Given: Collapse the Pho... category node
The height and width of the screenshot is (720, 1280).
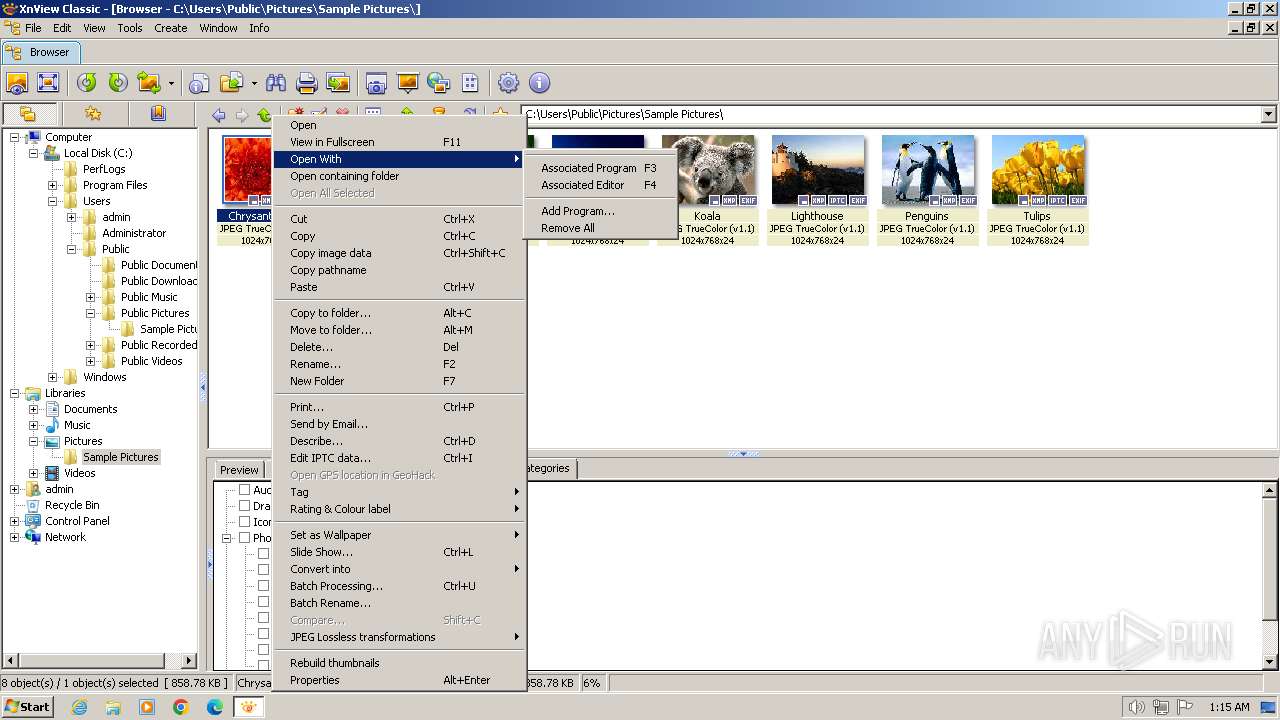Looking at the screenshot, I should pos(227,538).
